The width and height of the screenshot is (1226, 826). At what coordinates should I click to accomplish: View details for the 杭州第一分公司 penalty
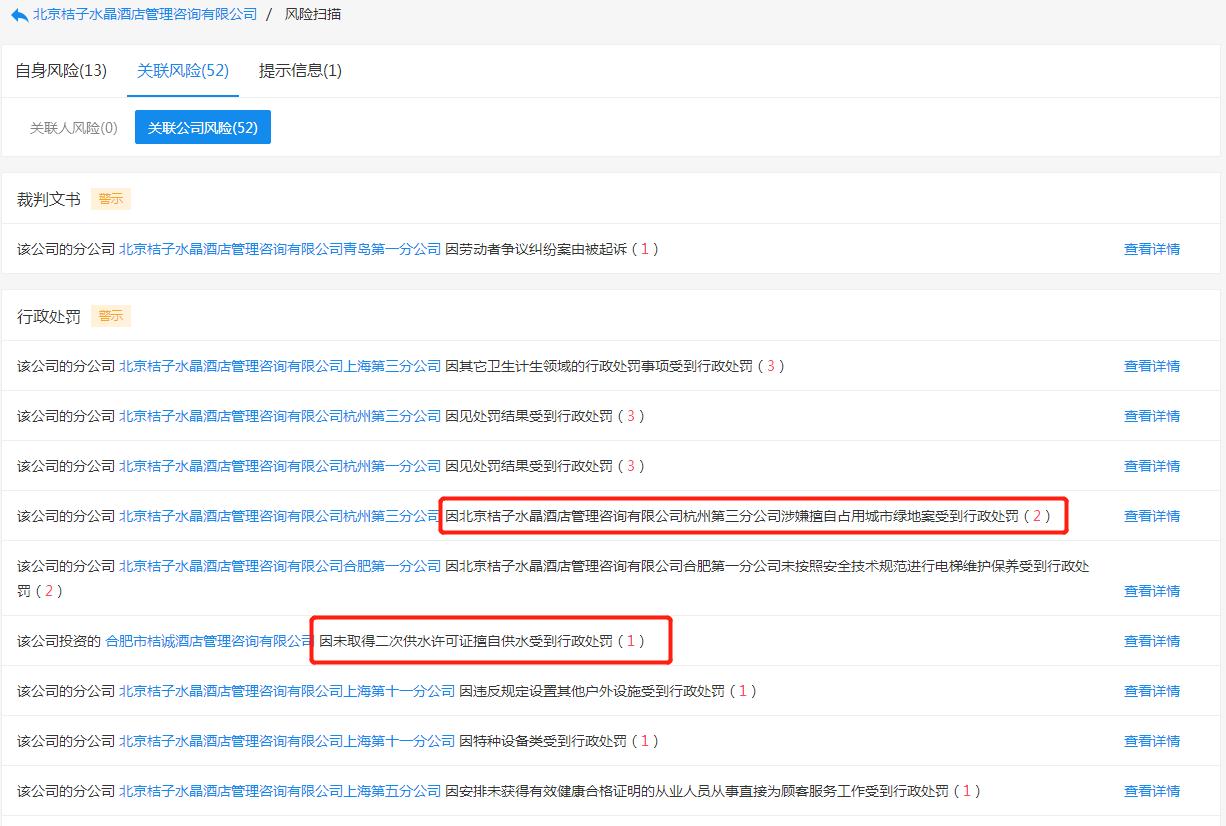(x=1151, y=466)
